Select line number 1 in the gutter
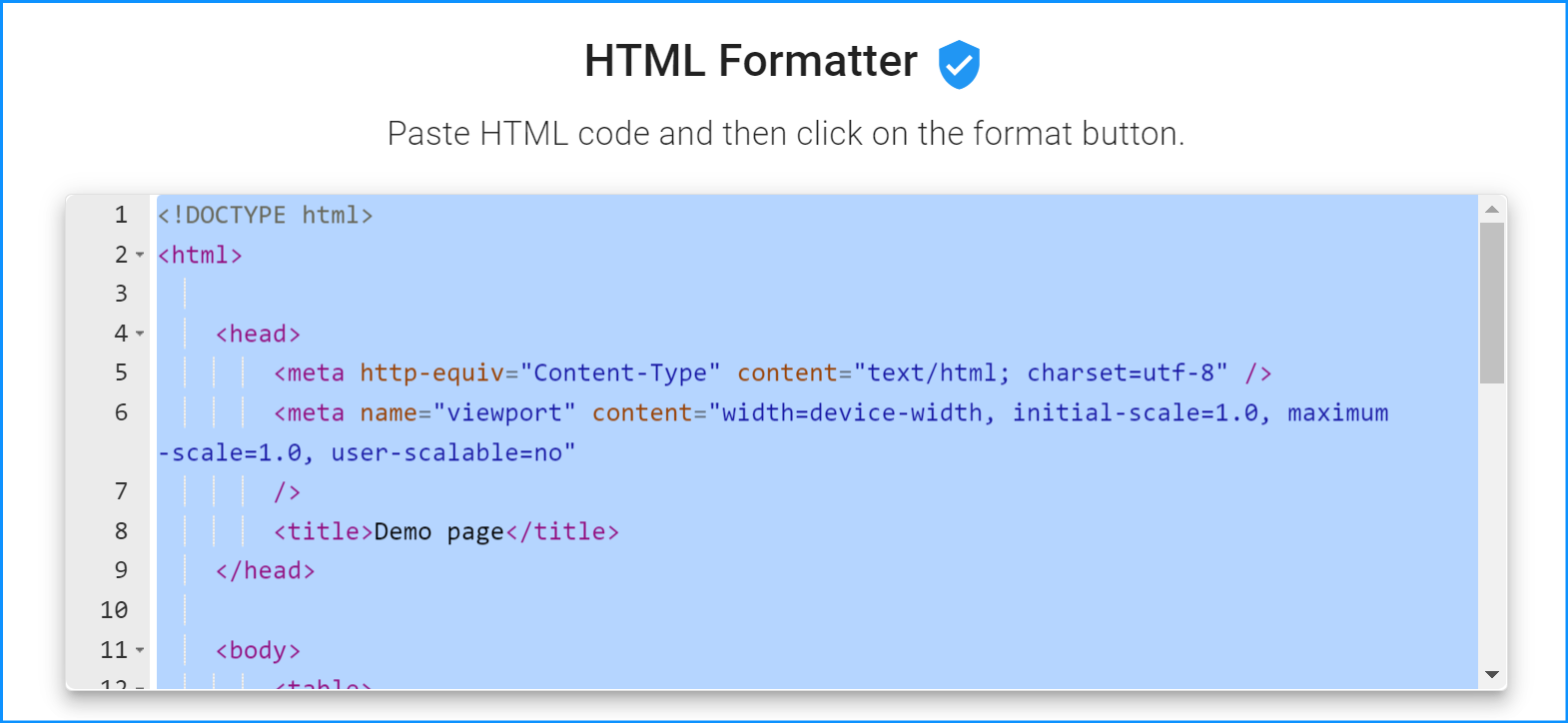 click(121, 214)
